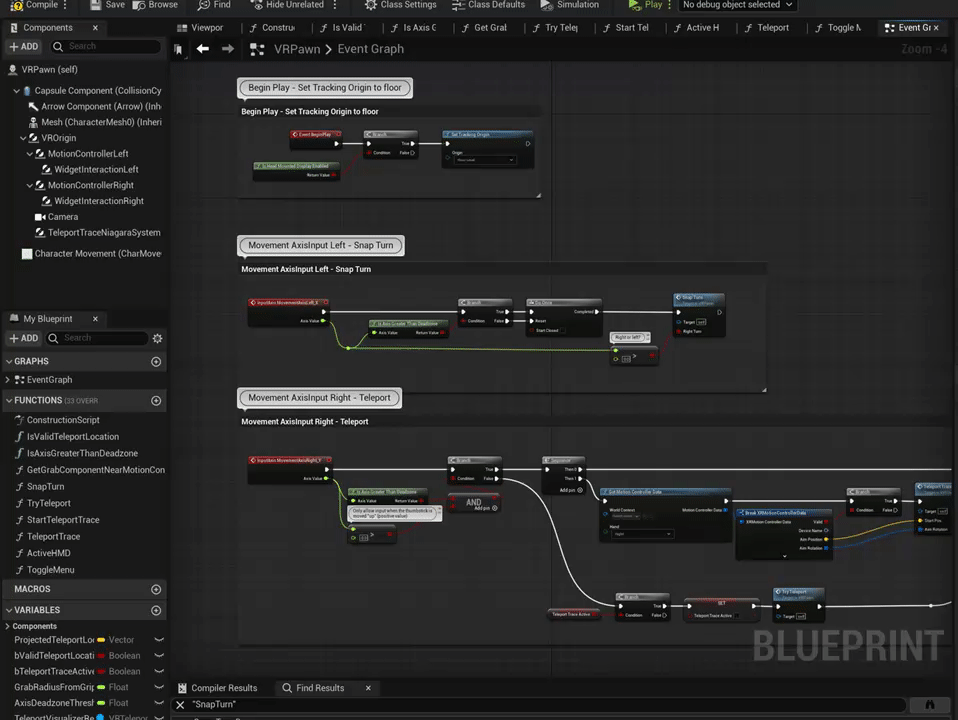Click ADD in My Blueprint panel
Viewport: 958px width, 720px height.
coord(24,338)
